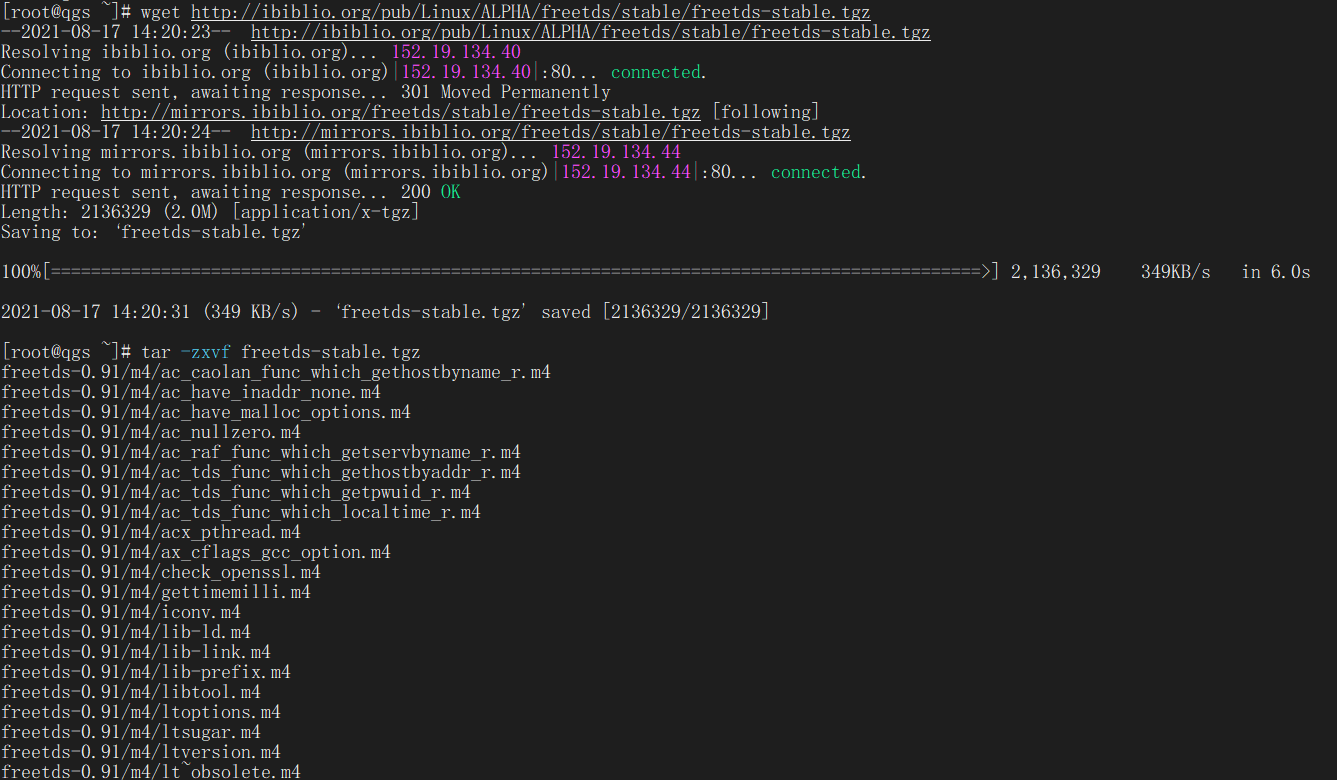Open the ibiblio.org URL in the wget command
Screen dimensions: 1337x780
pyautogui.click(x=530, y=12)
